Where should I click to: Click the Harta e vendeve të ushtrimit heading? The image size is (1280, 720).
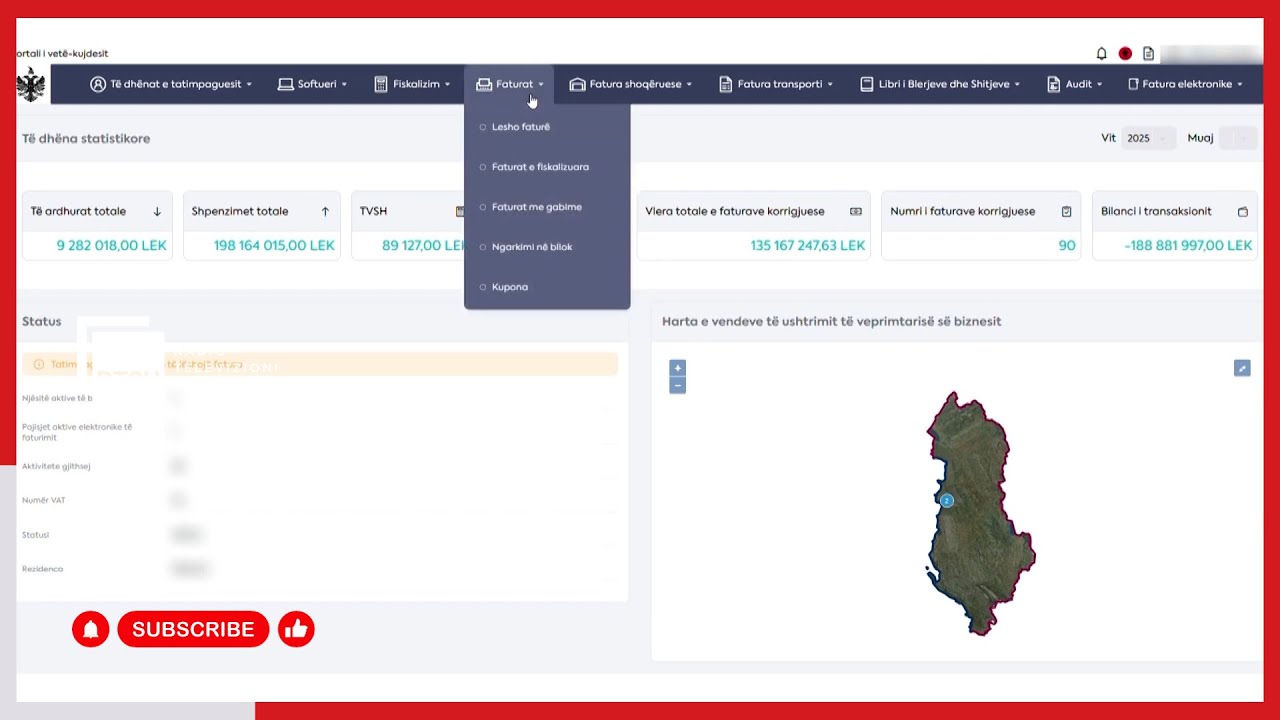832,321
